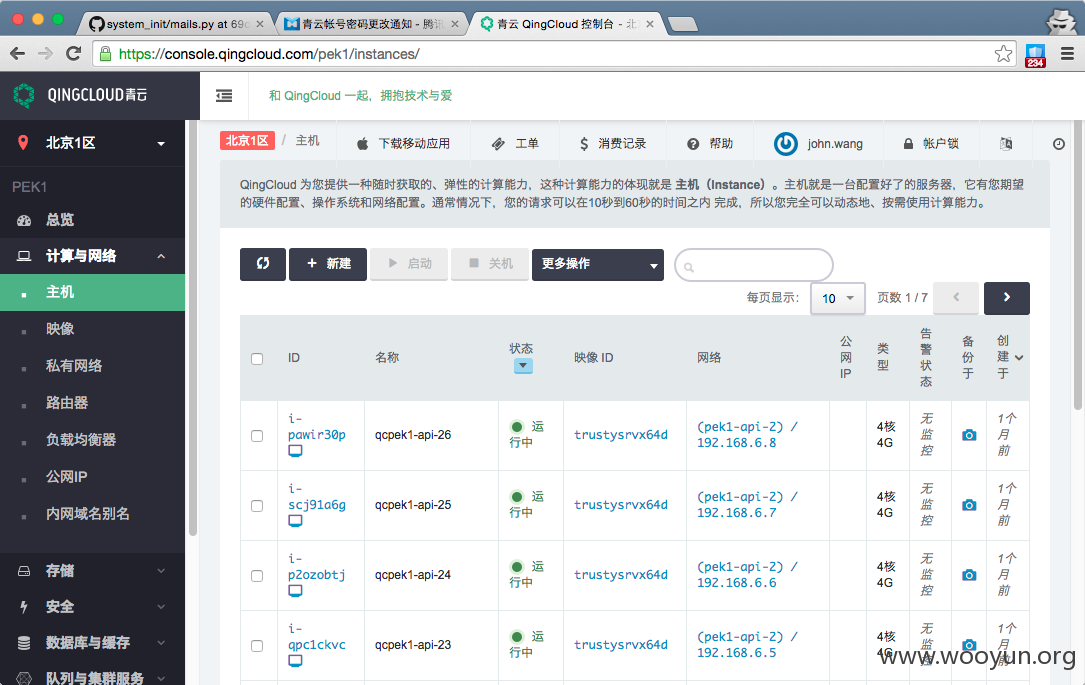
Task: Open console for instance i-scj91a6g
Action: coord(295,521)
